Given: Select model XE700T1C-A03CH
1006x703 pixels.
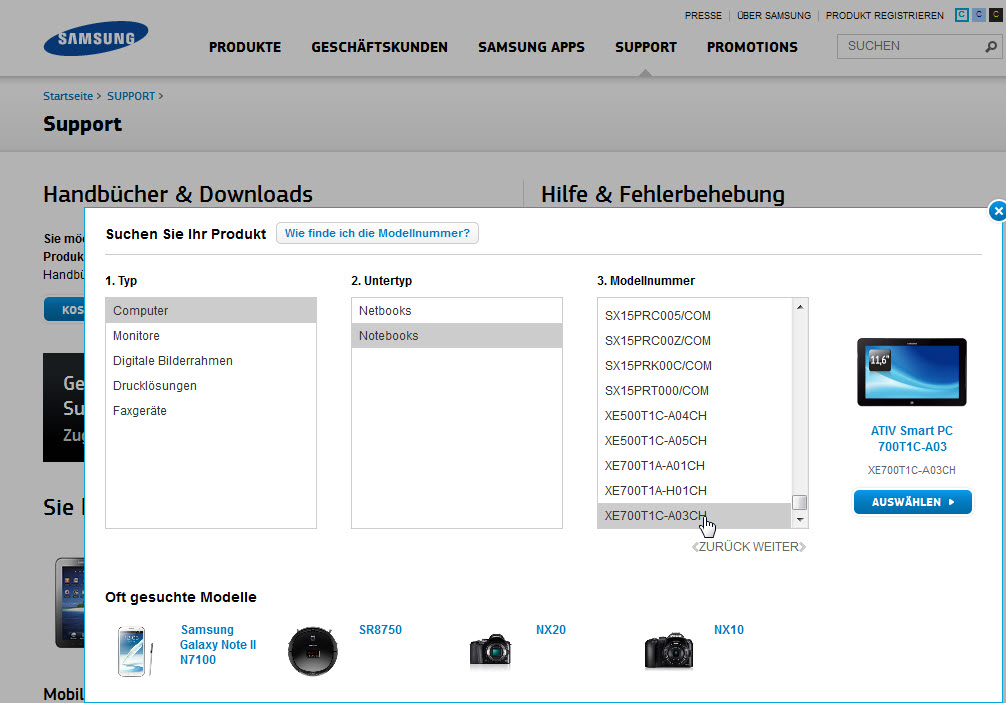Looking at the screenshot, I should [x=695, y=516].
